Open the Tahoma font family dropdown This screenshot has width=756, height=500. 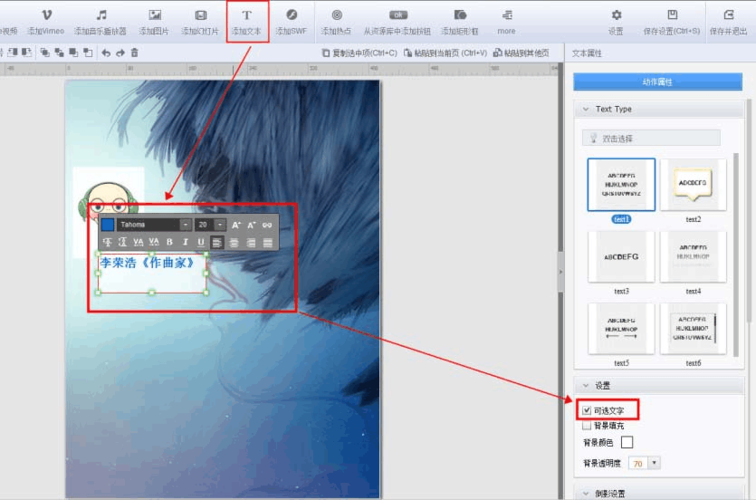click(185, 225)
